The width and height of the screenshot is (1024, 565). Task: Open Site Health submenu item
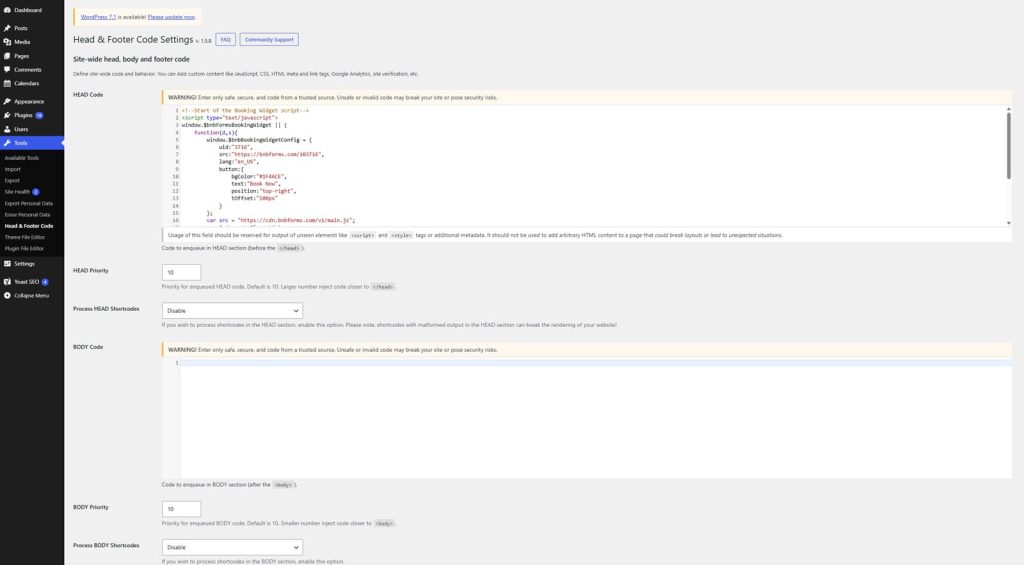tap(18, 192)
